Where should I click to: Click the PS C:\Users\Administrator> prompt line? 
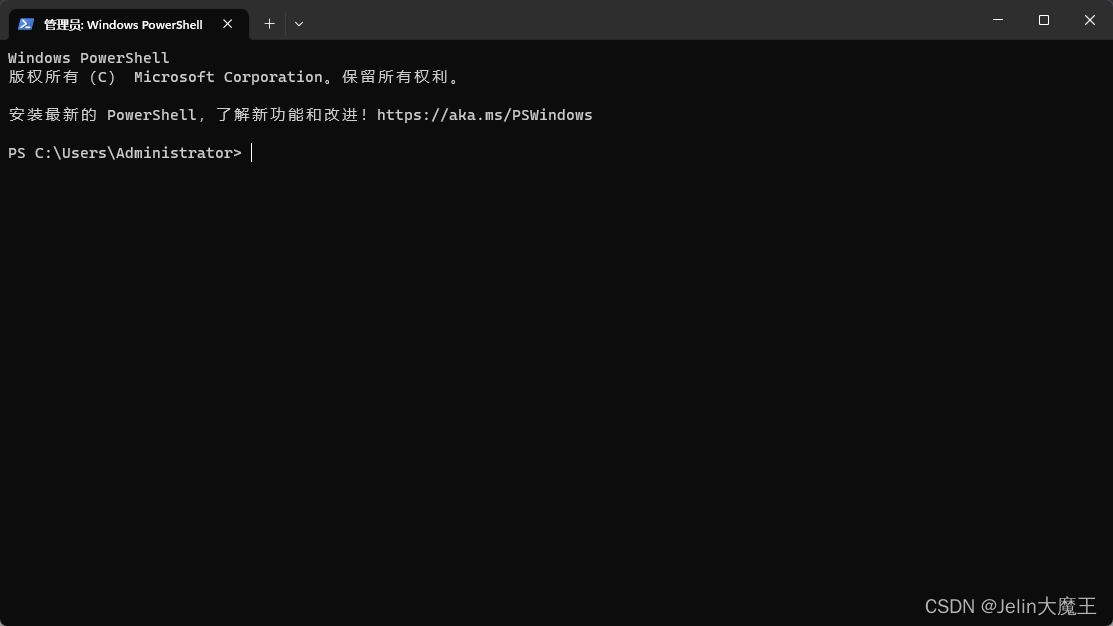click(x=125, y=153)
